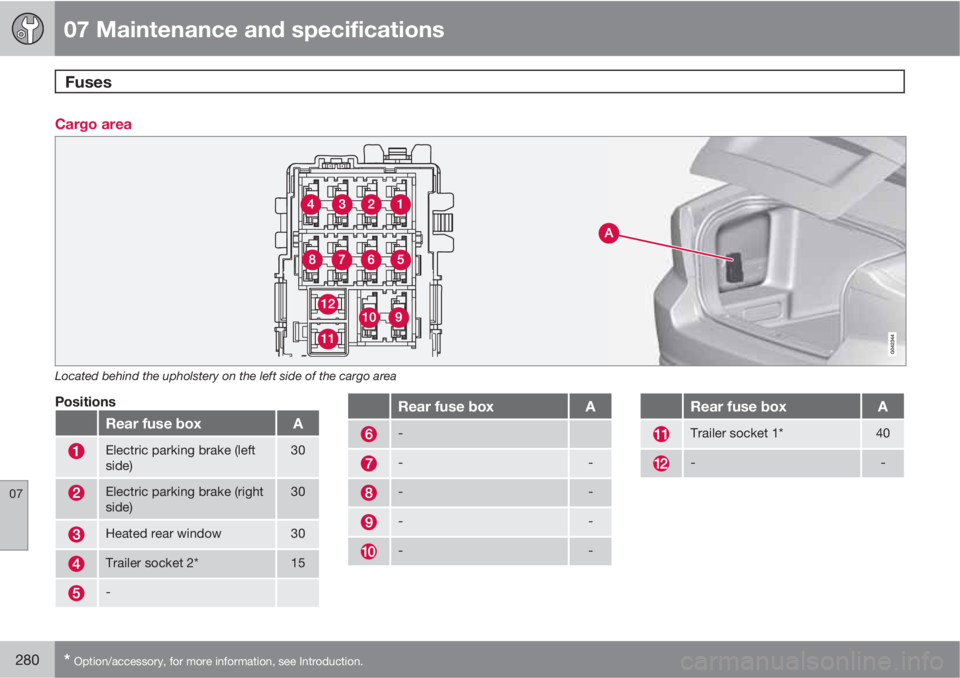Click table row number 10 badge

pos(369,552)
